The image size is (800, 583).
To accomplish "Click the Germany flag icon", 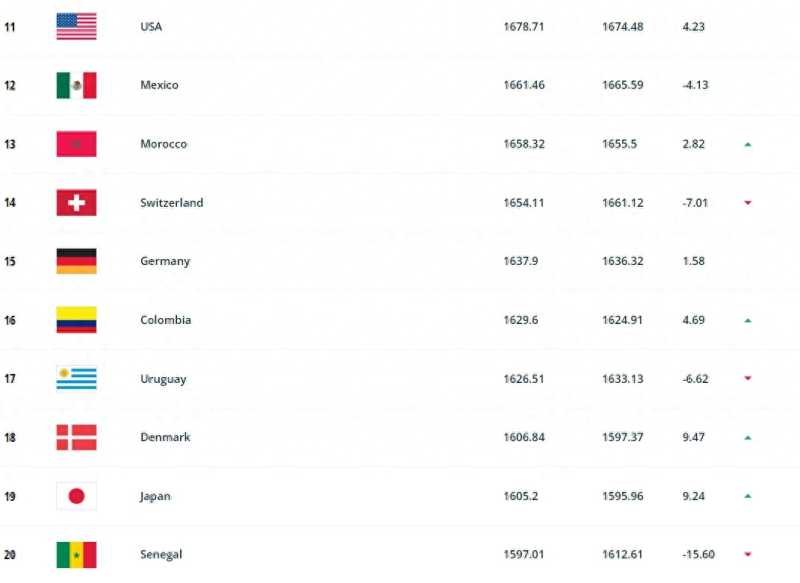I will tap(76, 261).
